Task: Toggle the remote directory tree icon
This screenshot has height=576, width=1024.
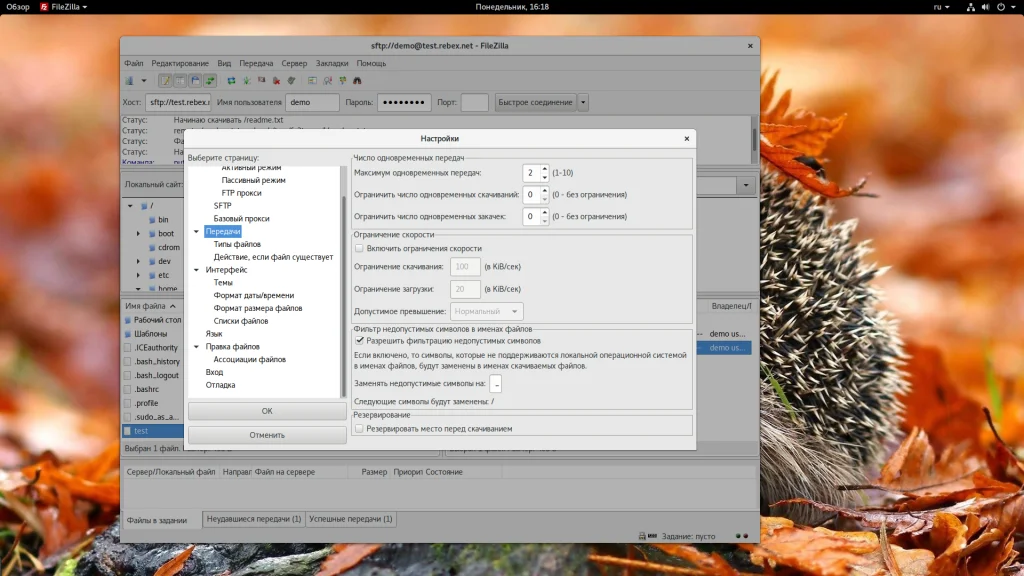Action: pos(196,80)
